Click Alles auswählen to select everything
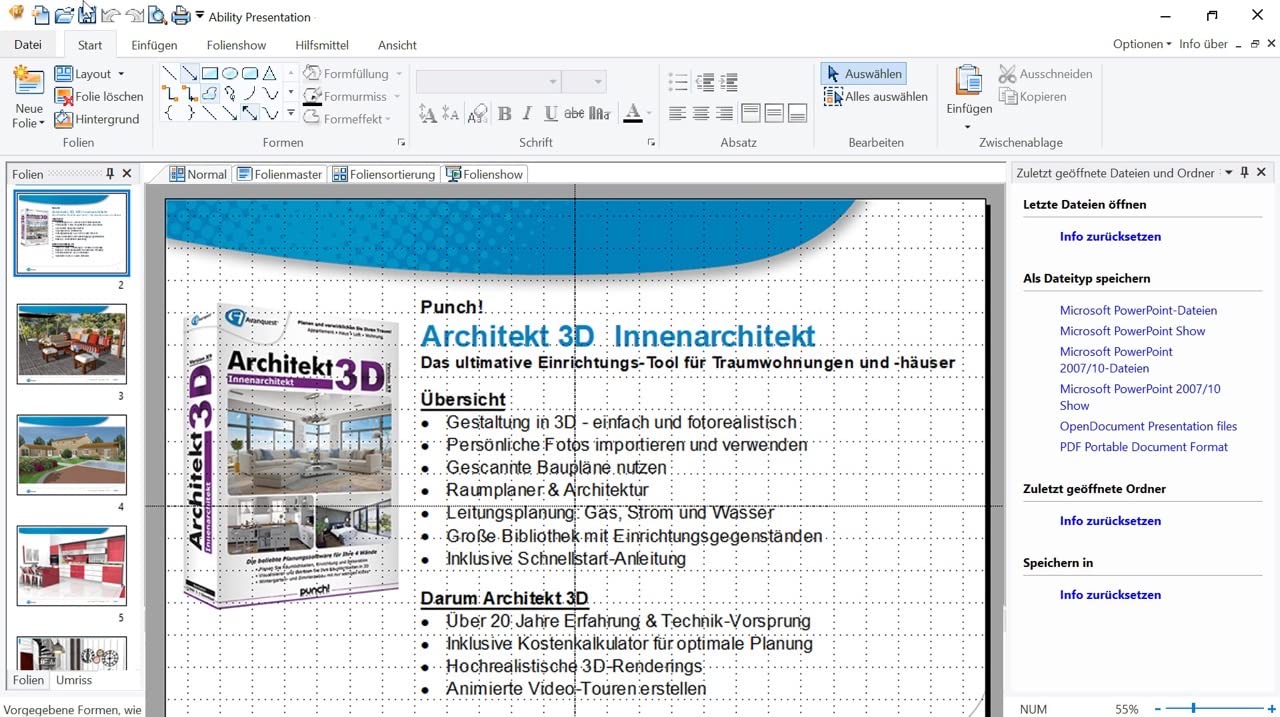Viewport: 1280px width, 717px height. (876, 97)
